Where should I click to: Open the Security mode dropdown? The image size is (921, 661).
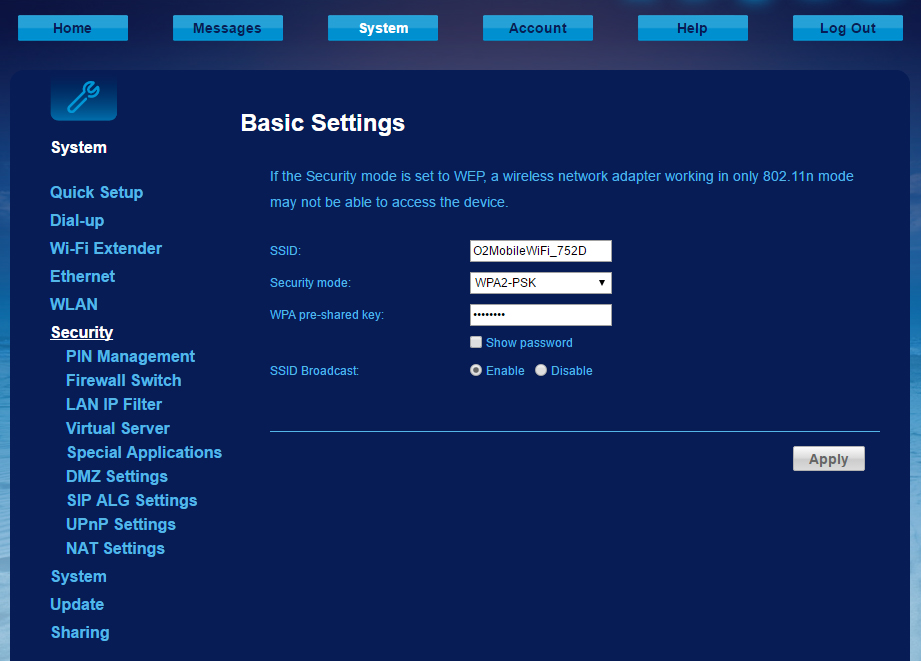(x=540, y=283)
